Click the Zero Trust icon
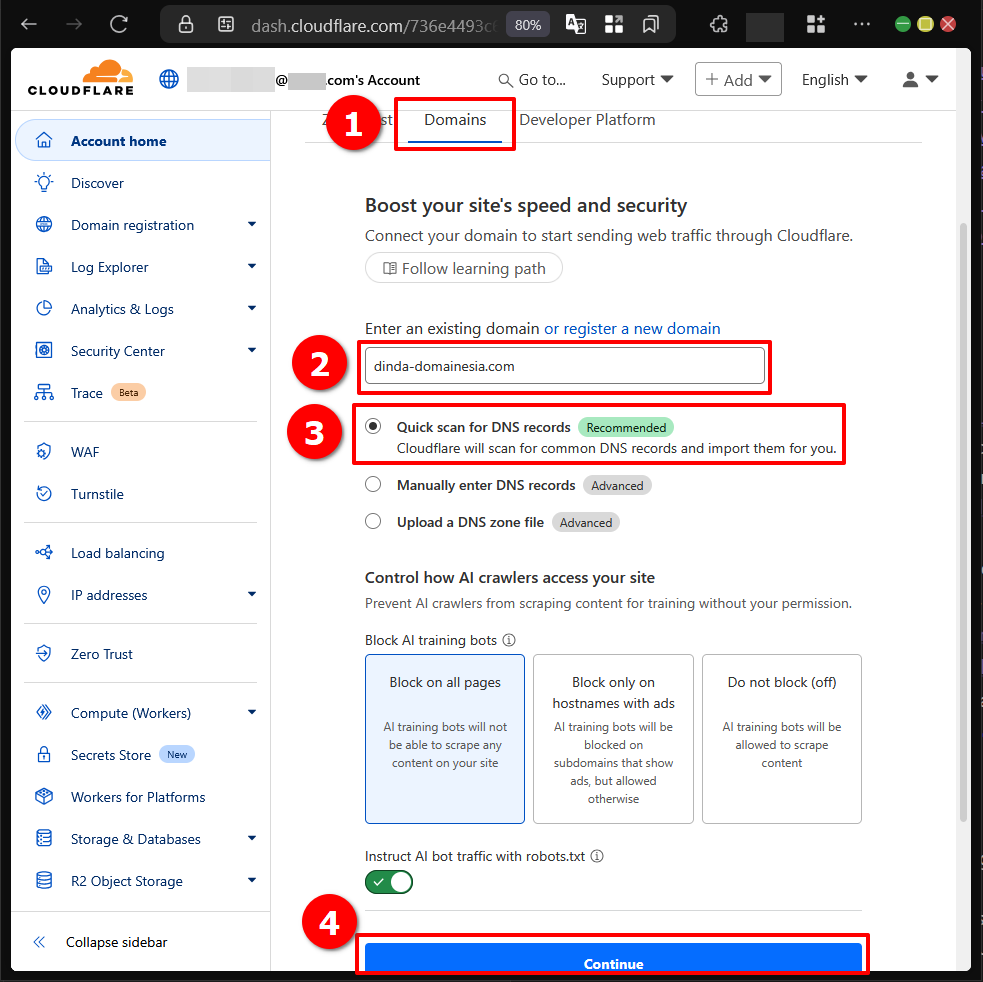 pyautogui.click(x=44, y=653)
